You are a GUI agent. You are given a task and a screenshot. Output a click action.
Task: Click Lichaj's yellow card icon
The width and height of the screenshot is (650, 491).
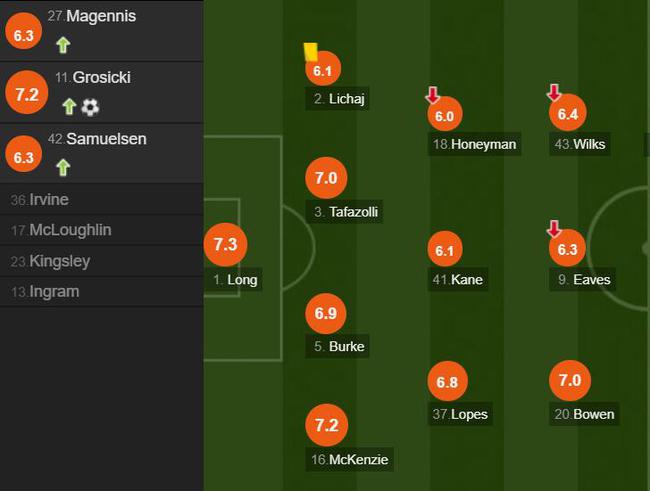[x=310, y=53]
